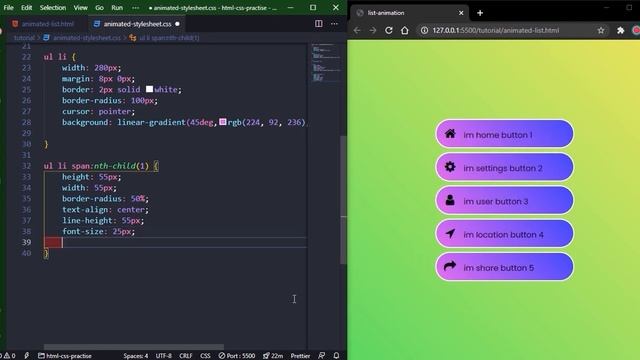The height and width of the screenshot is (360, 640).
Task: Click the gear icon on settings button
Action: pyautogui.click(x=450, y=167)
